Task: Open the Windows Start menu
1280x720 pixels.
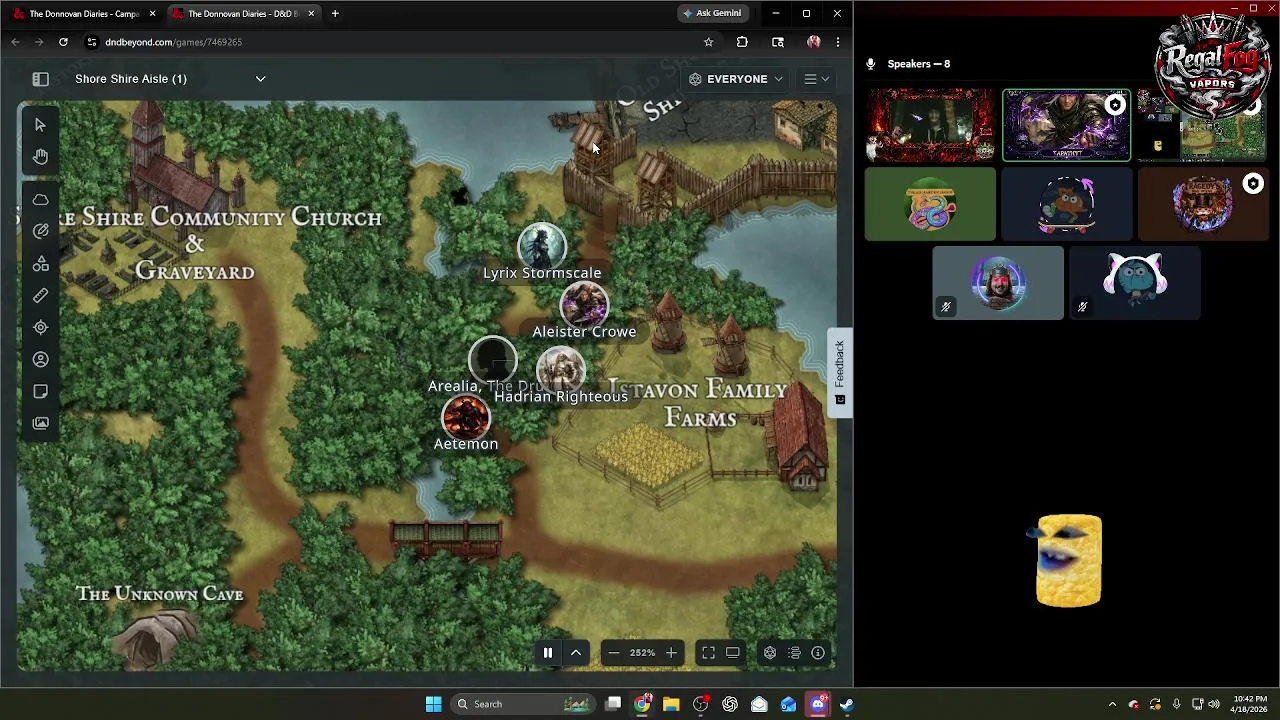Action: (x=433, y=704)
